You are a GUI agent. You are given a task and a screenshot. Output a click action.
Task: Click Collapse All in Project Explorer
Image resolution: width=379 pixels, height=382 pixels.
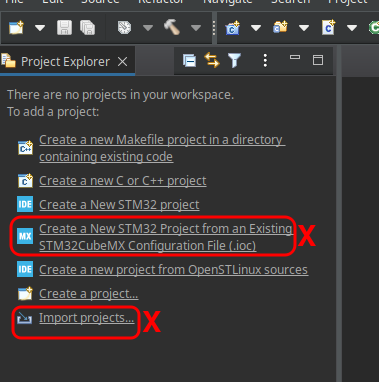tap(189, 61)
